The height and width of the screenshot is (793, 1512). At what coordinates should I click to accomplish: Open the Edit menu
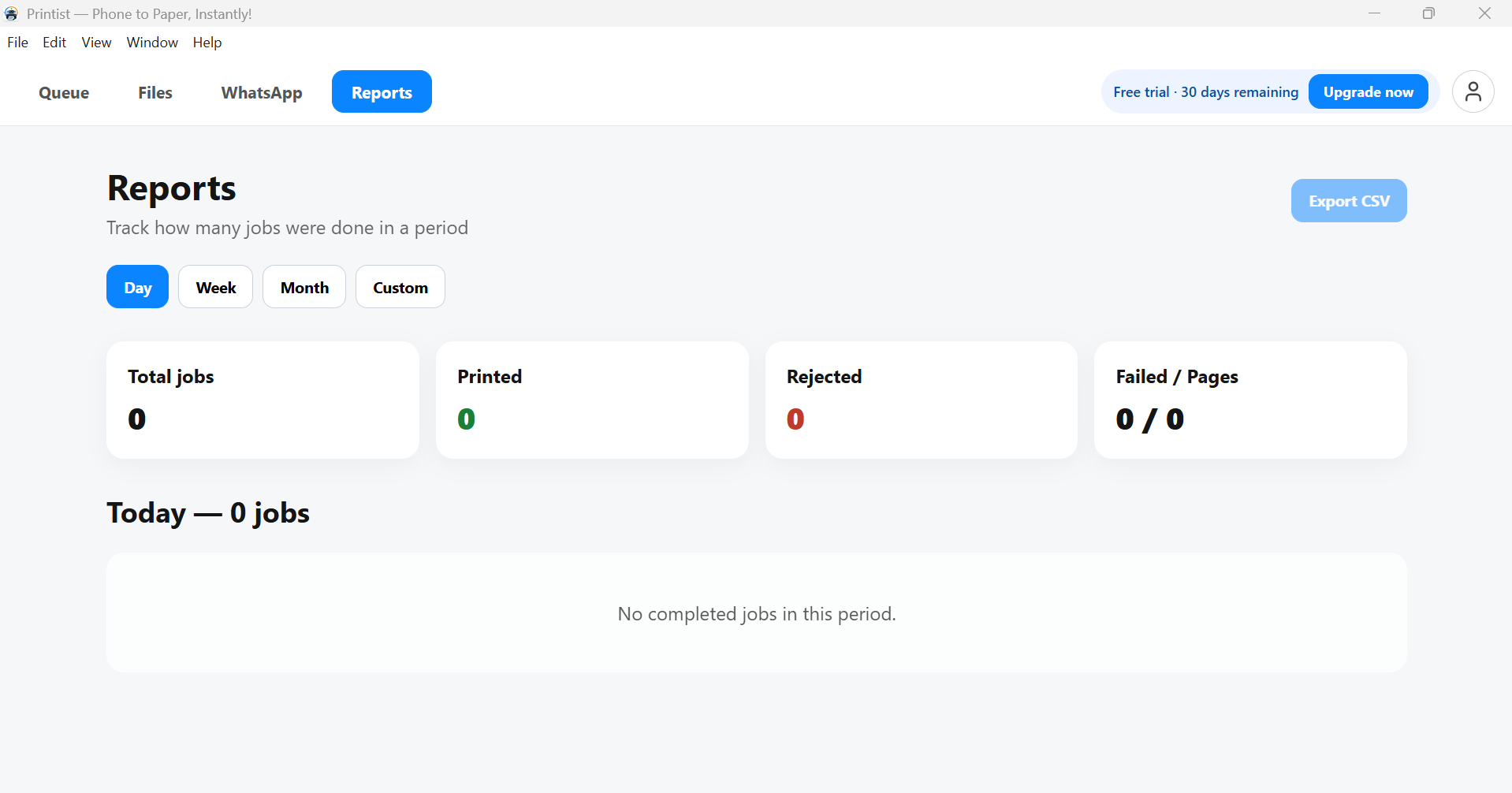tap(54, 43)
